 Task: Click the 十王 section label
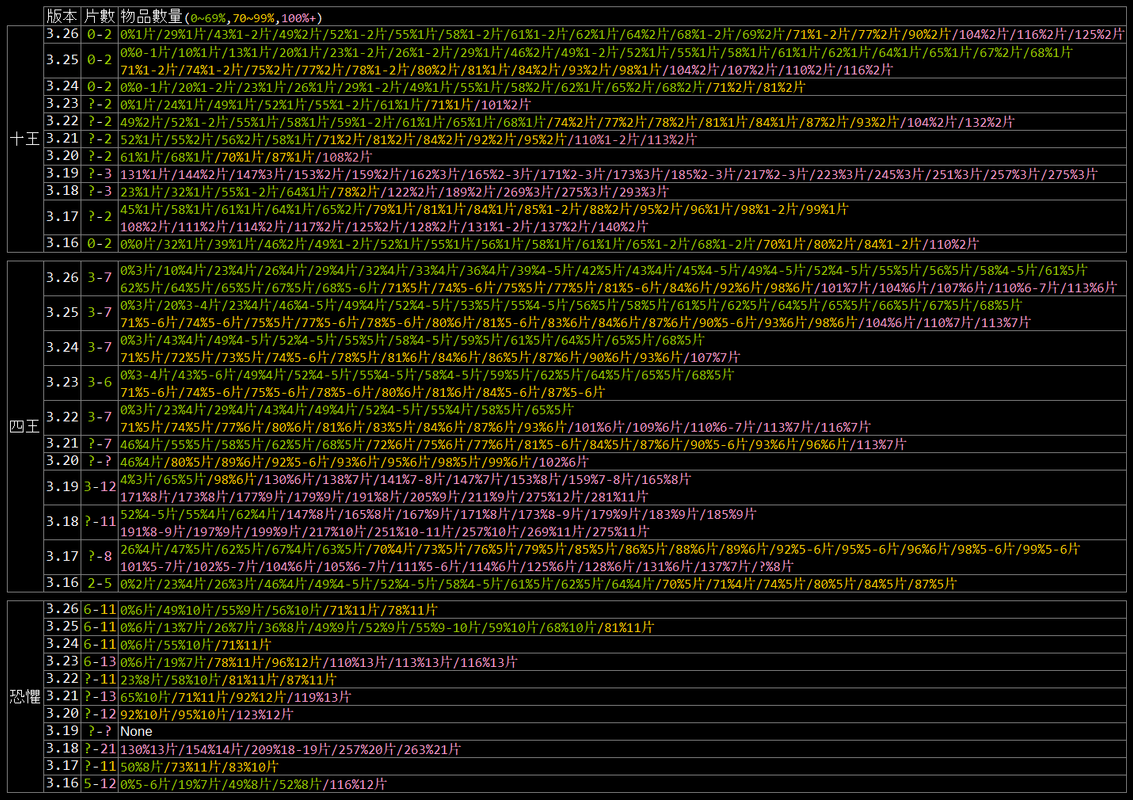(25, 138)
